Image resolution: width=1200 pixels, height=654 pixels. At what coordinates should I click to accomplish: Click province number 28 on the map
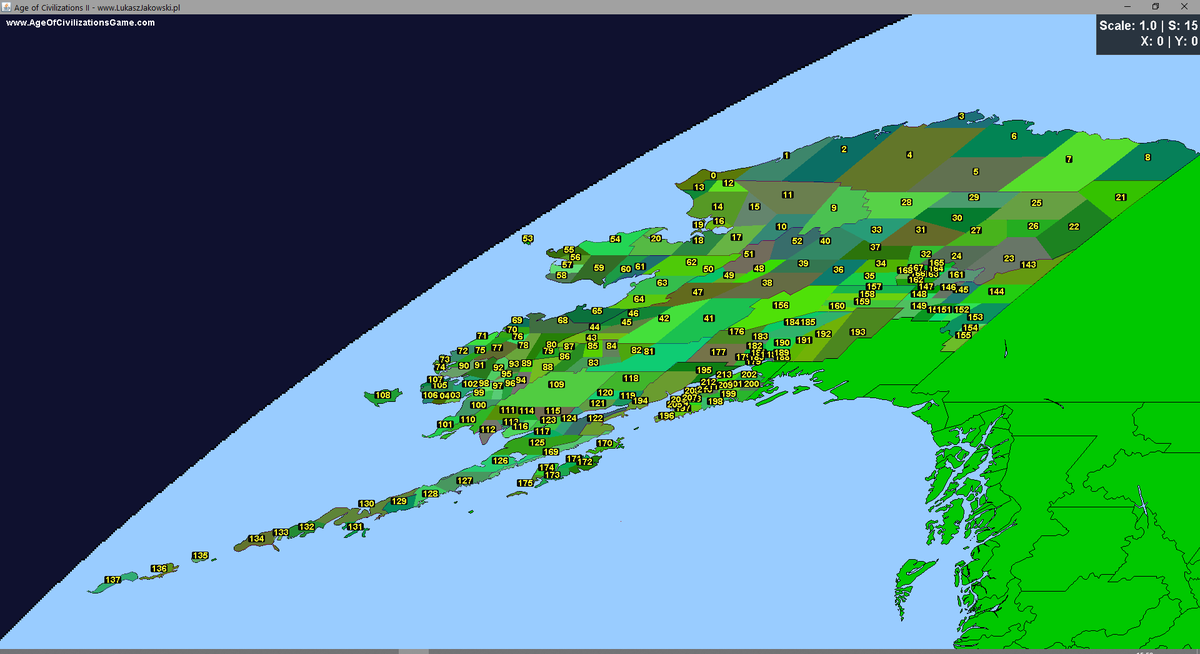coord(906,203)
